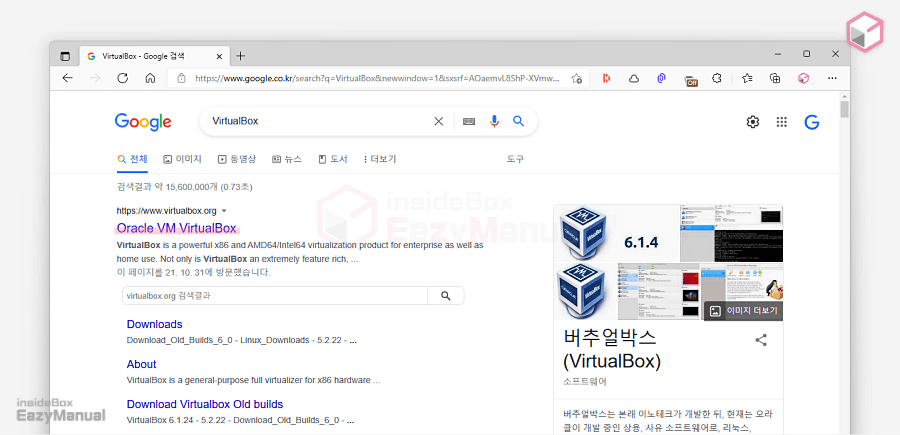Switch to the 이미지 results tab

pos(183,159)
